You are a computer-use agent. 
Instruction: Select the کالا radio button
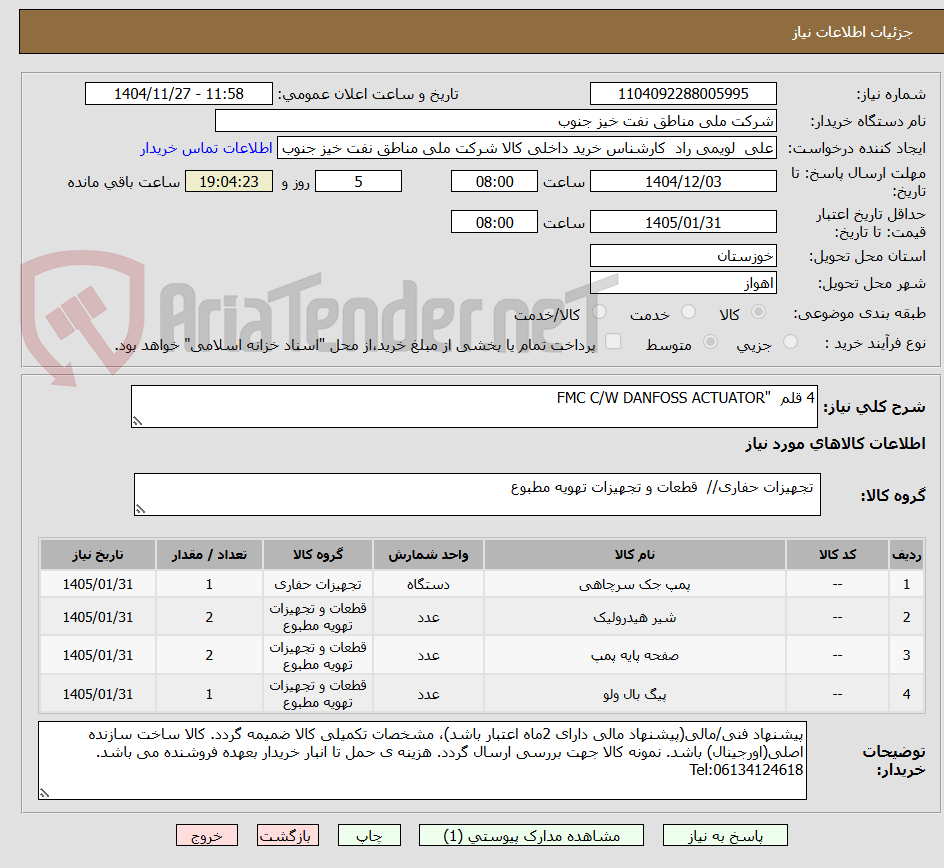point(758,312)
